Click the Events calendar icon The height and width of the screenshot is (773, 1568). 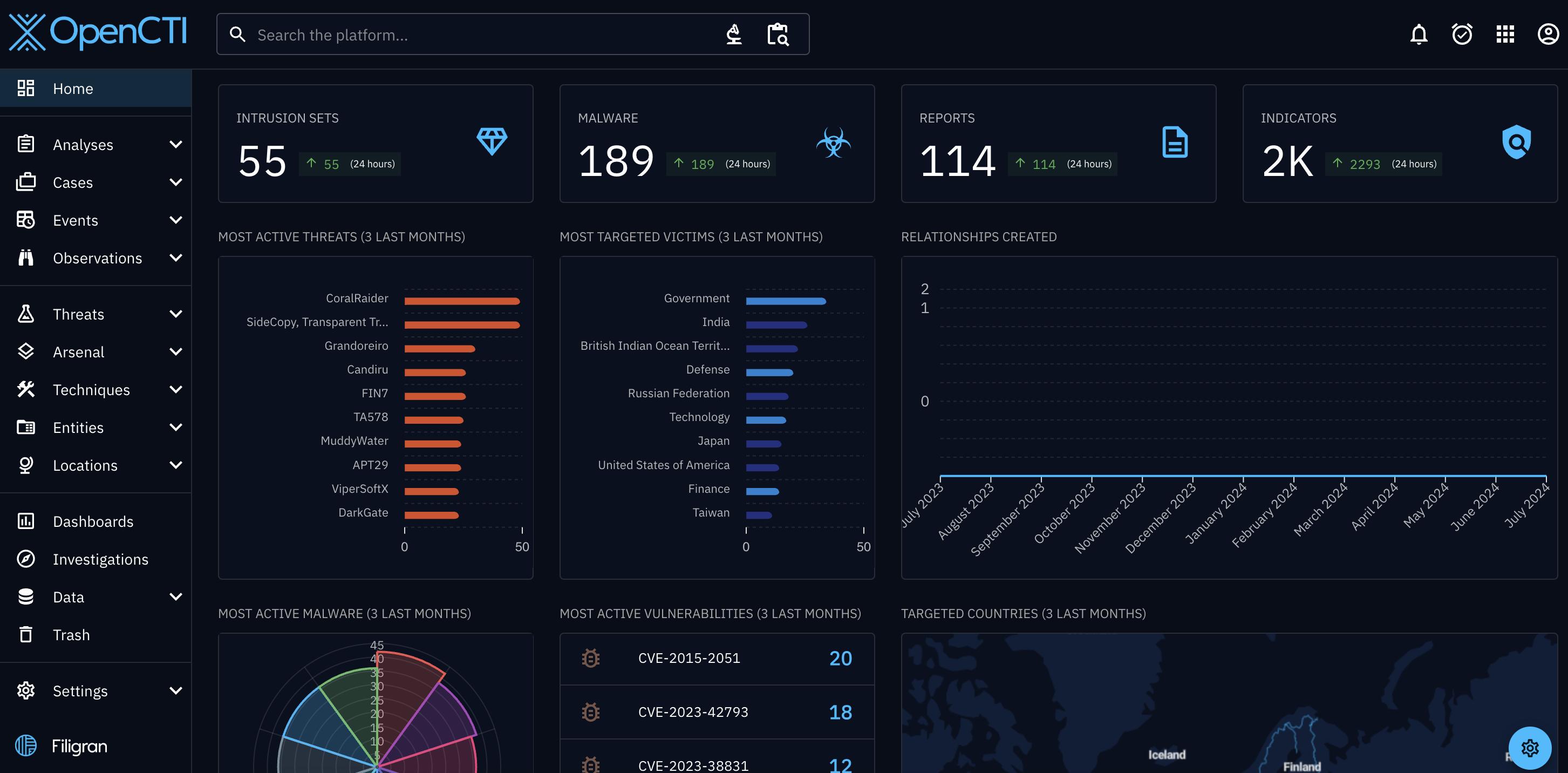click(x=25, y=220)
